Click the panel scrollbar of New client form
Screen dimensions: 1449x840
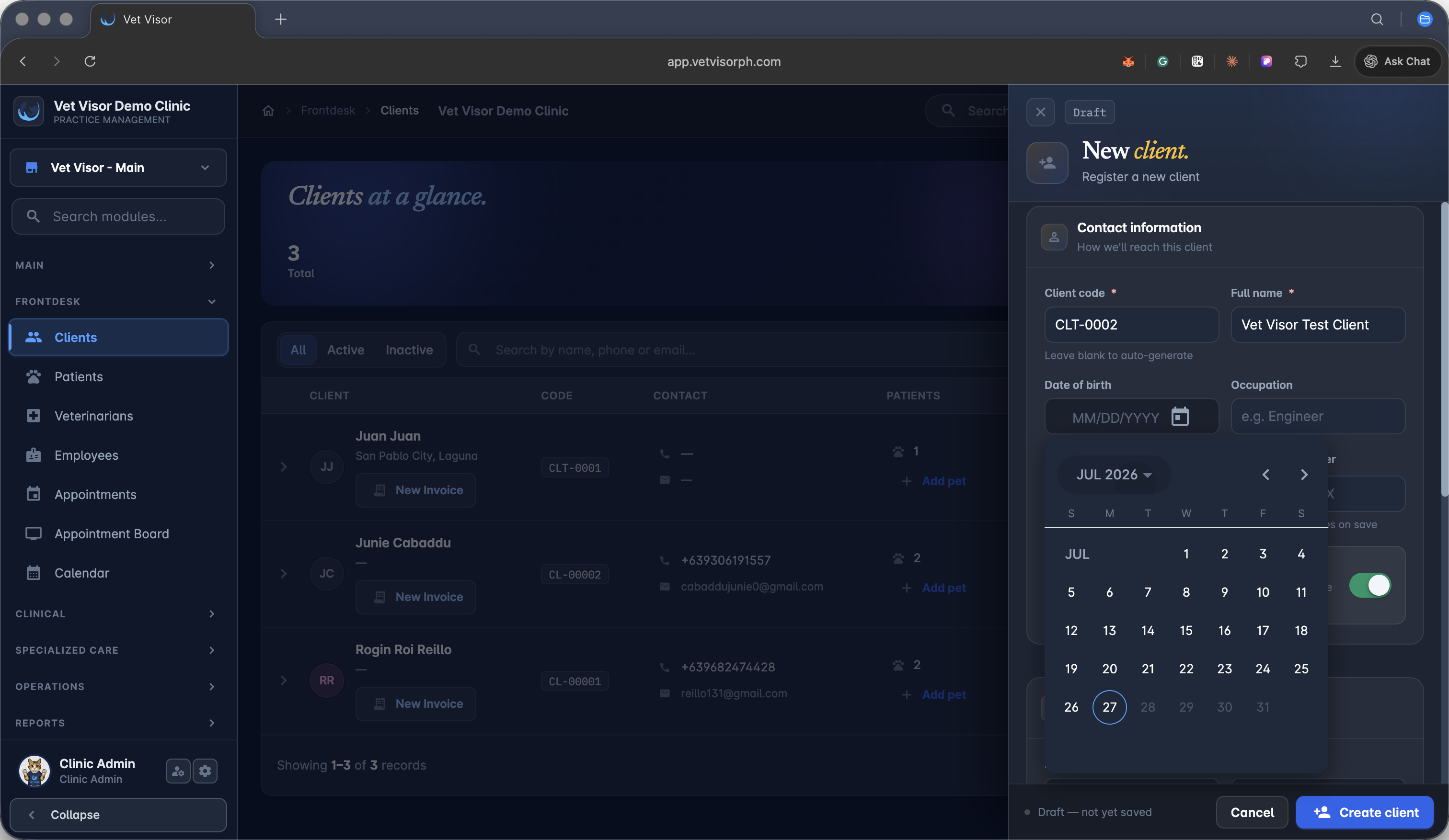click(x=1444, y=349)
